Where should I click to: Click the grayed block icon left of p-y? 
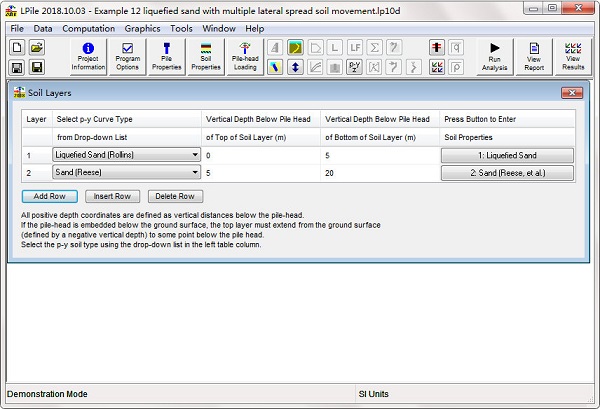click(x=335, y=67)
